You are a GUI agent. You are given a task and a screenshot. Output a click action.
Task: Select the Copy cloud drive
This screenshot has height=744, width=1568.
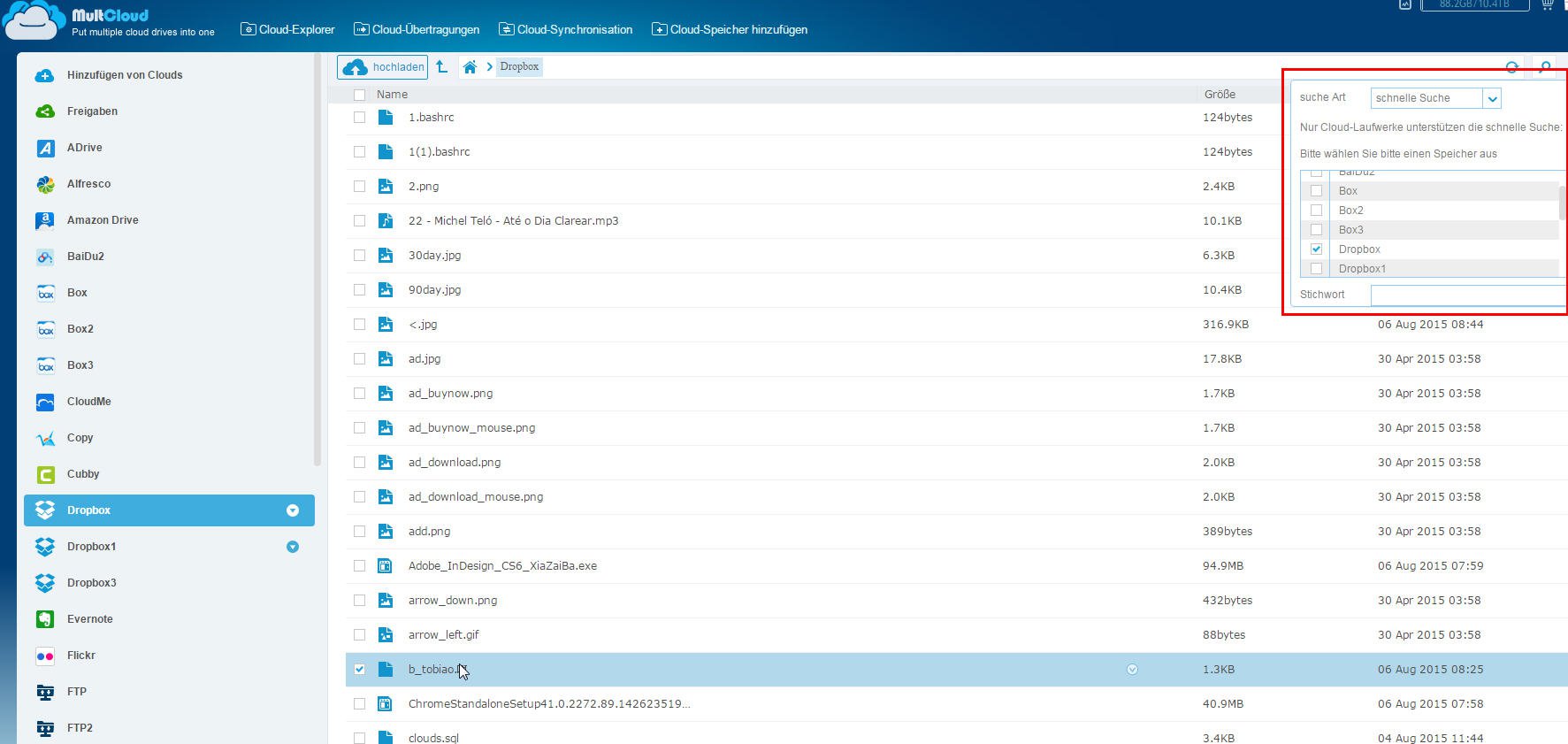pyautogui.click(x=80, y=438)
